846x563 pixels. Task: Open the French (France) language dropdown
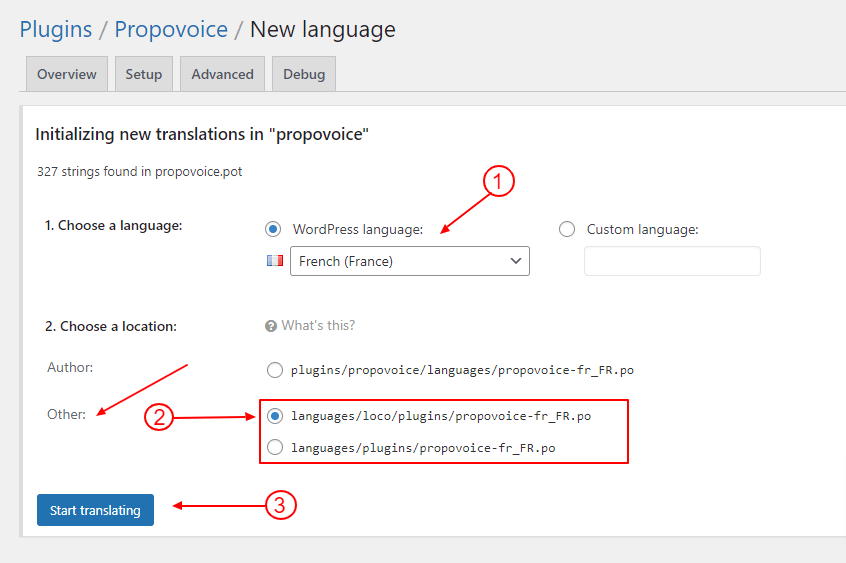tap(410, 261)
